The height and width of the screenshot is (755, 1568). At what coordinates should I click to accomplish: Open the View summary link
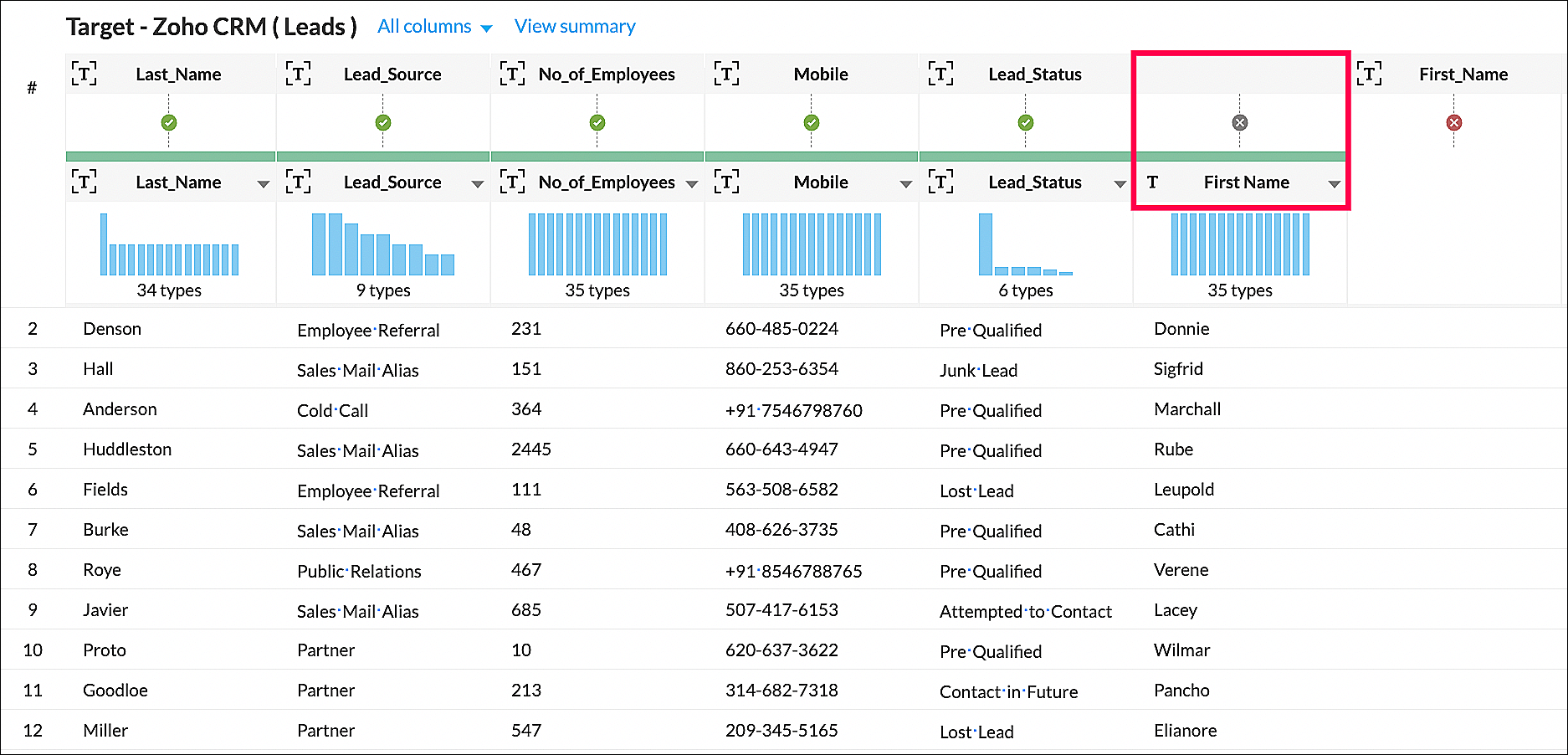[x=575, y=27]
